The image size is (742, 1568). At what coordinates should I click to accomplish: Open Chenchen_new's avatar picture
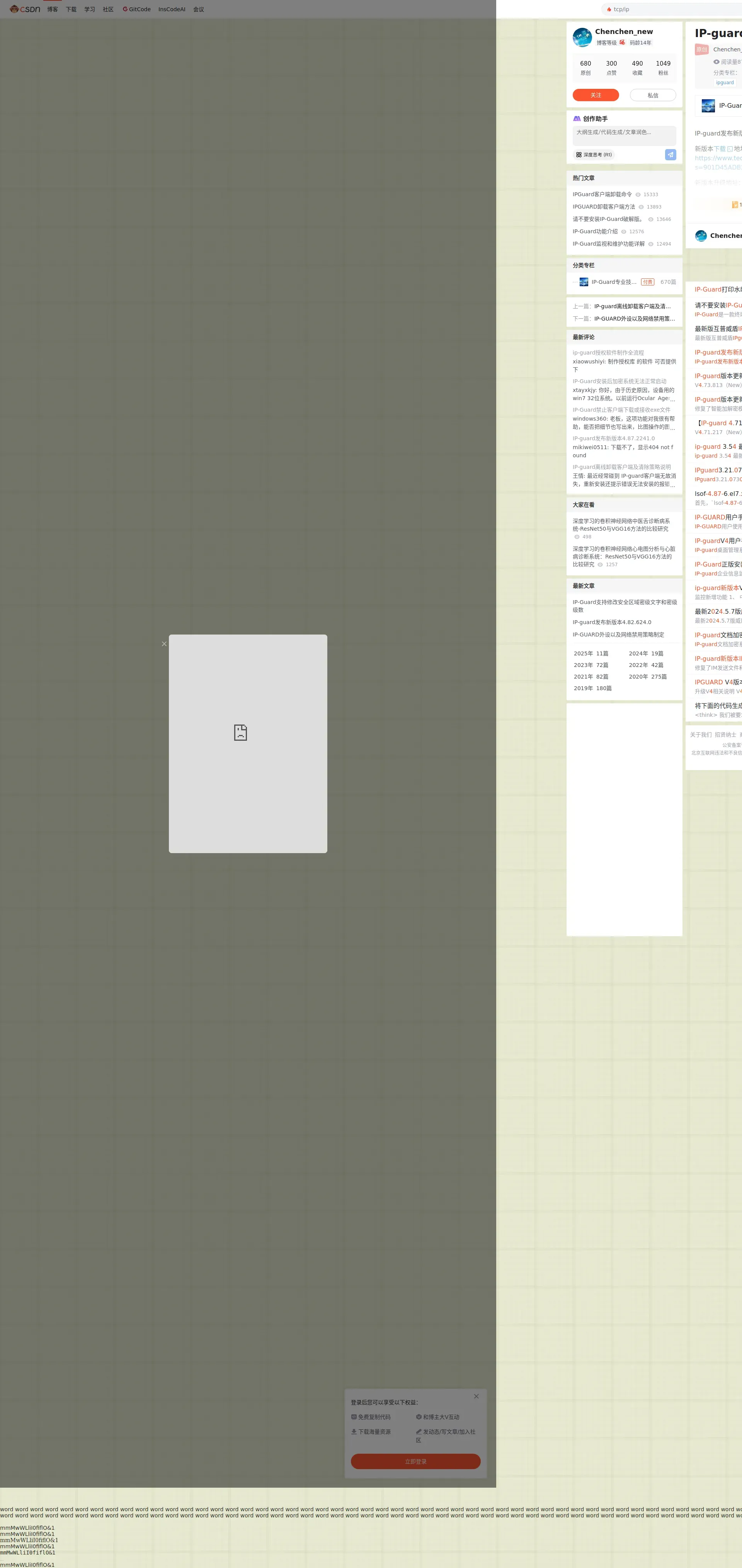coord(582,37)
